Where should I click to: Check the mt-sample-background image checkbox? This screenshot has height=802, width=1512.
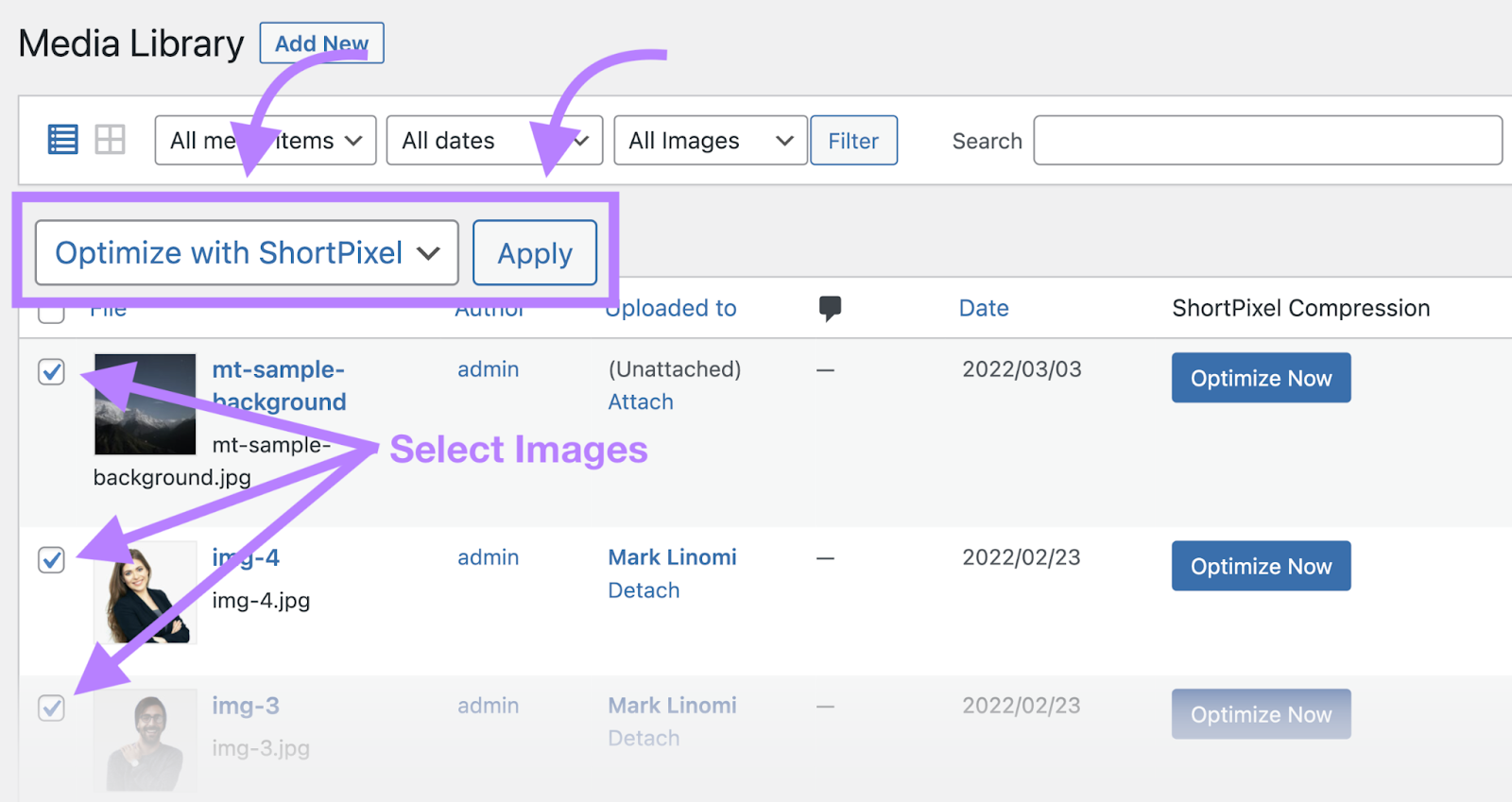click(x=52, y=371)
